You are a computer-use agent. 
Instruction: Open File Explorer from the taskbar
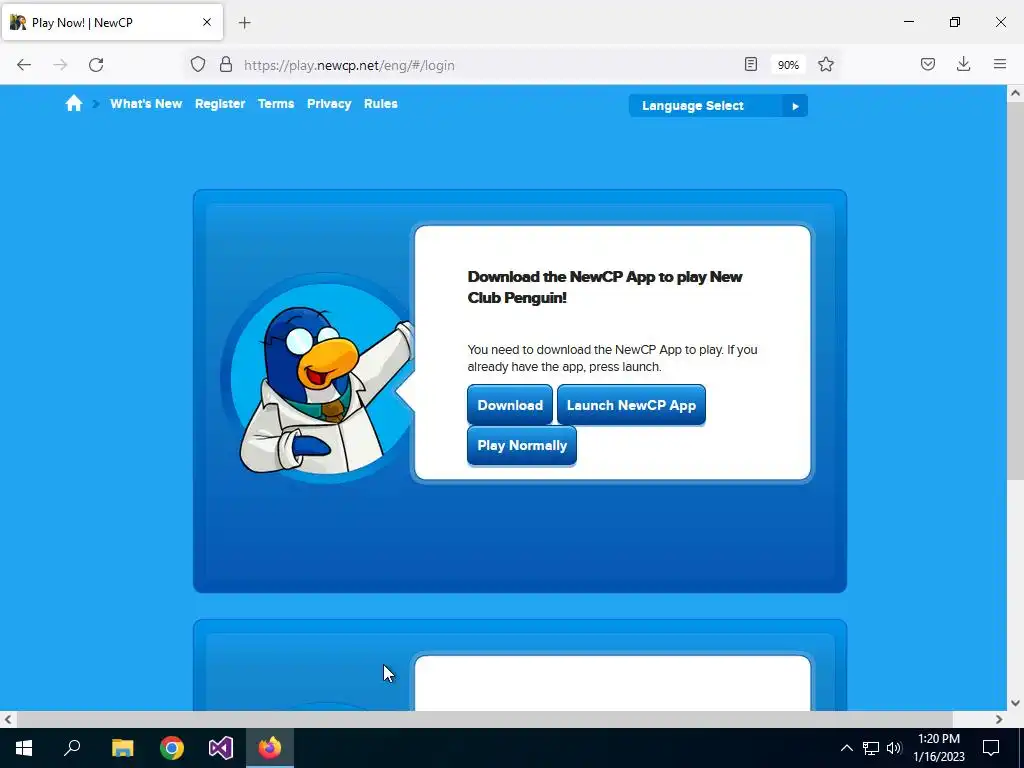pyautogui.click(x=122, y=748)
